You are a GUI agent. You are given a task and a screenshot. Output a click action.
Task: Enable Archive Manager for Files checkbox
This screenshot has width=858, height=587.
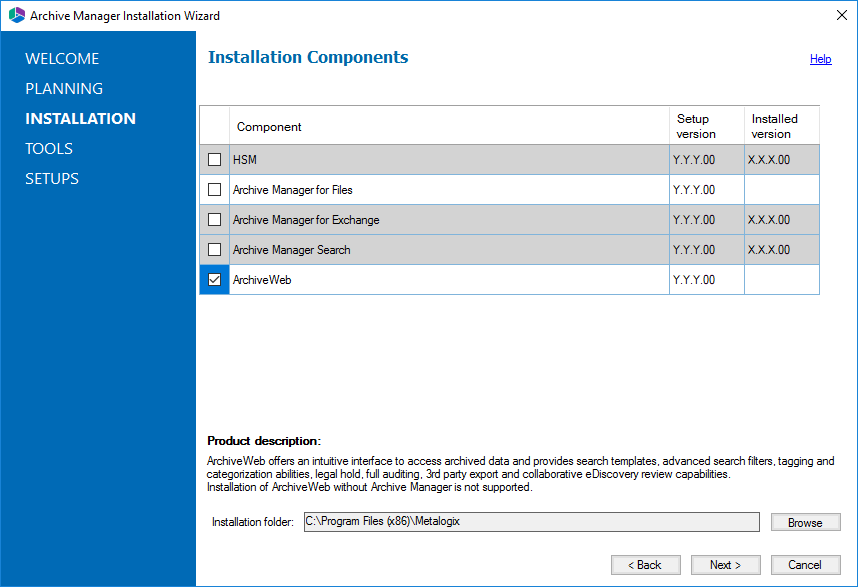[214, 190]
